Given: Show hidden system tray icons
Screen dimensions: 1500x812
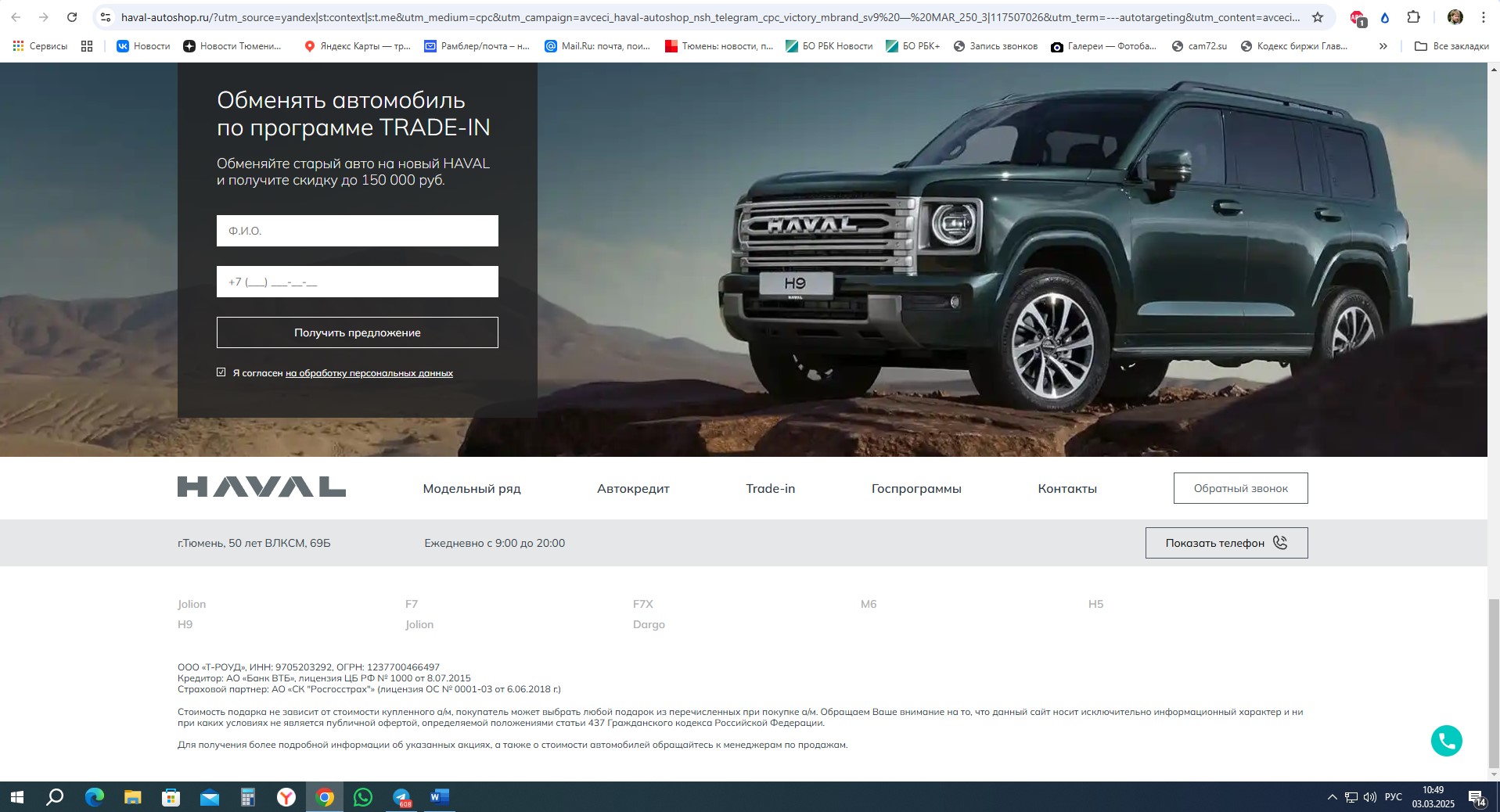Looking at the screenshot, I should tap(1332, 797).
